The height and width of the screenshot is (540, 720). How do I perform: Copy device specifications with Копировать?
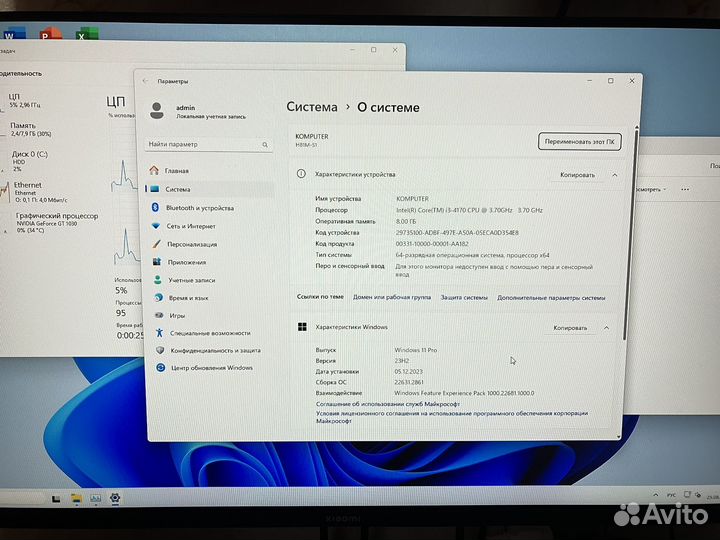[577, 175]
